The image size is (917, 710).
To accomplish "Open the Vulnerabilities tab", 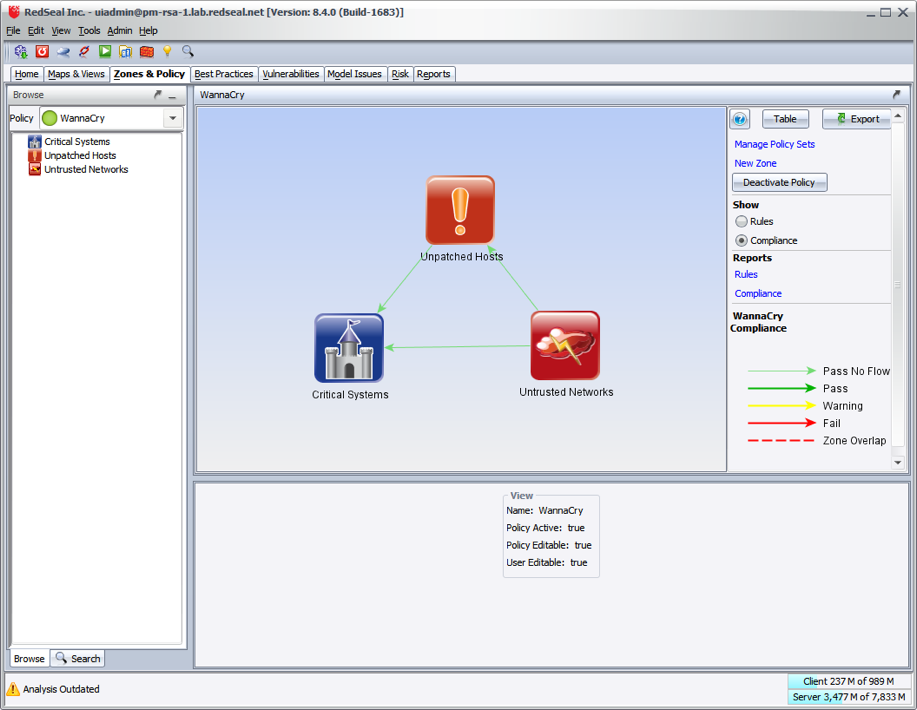I will coord(291,74).
